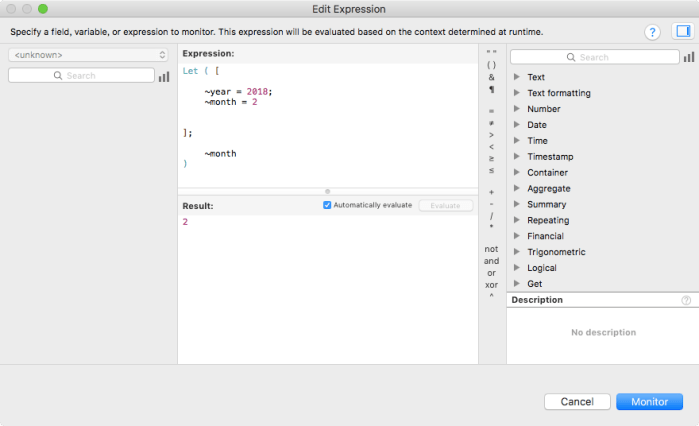699x426 pixels.
Task: Open the <unknown> table dropdown
Action: pos(89,55)
